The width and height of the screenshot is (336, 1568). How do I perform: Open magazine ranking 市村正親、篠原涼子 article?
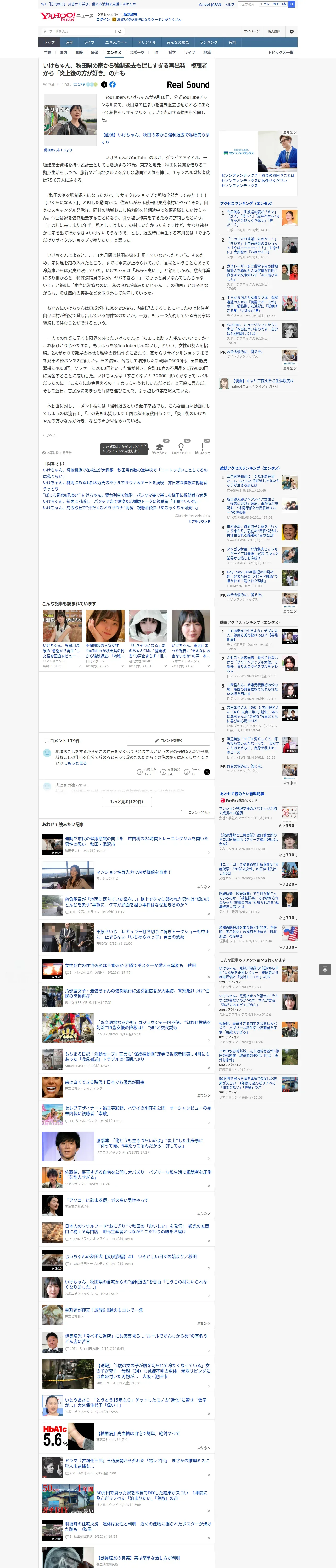[253, 531]
